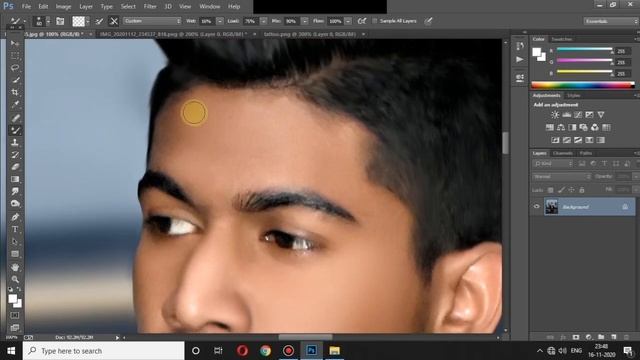The width and height of the screenshot is (640, 360).
Task: Open the File menu
Action: coord(26,7)
